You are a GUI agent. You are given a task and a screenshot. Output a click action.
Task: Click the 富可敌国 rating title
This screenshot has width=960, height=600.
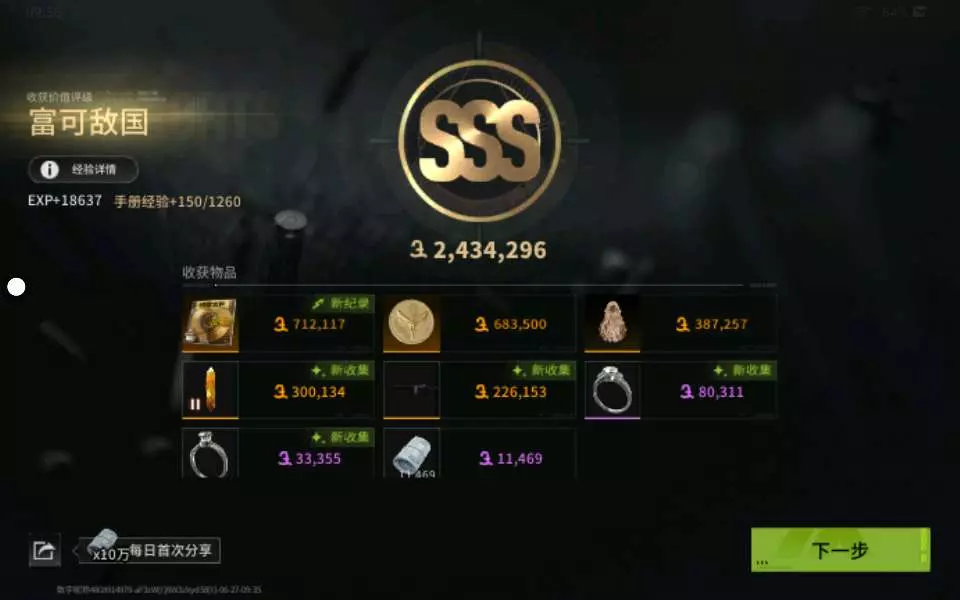click(89, 122)
